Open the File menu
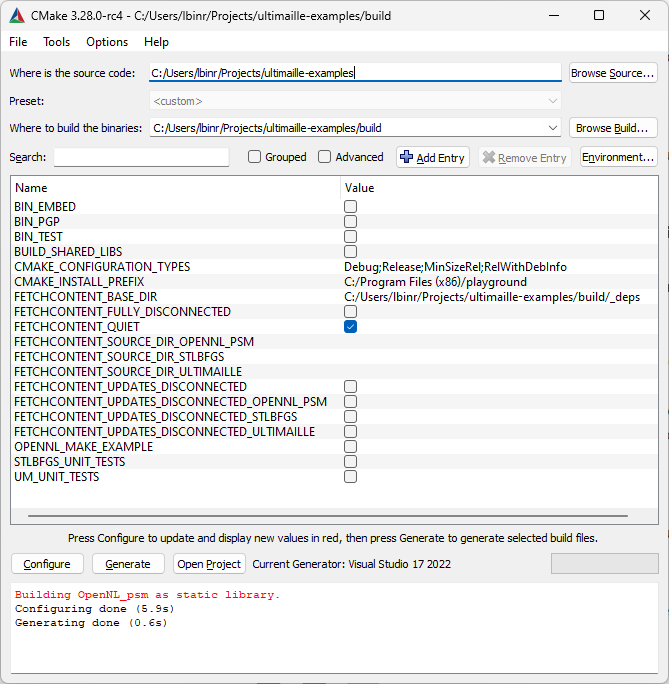The height and width of the screenshot is (684, 669). [18, 42]
